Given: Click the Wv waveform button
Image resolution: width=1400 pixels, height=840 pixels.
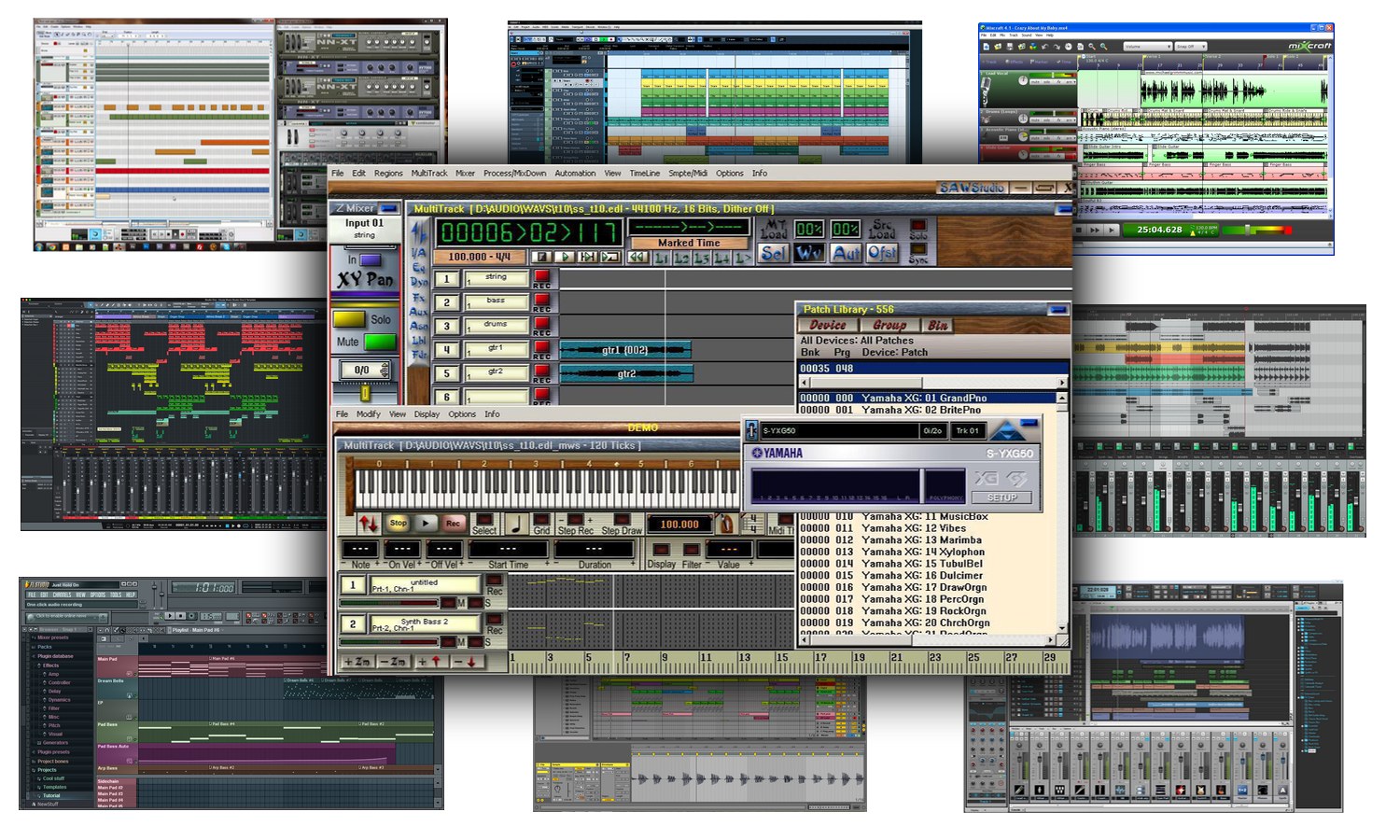Looking at the screenshot, I should click(x=809, y=254).
